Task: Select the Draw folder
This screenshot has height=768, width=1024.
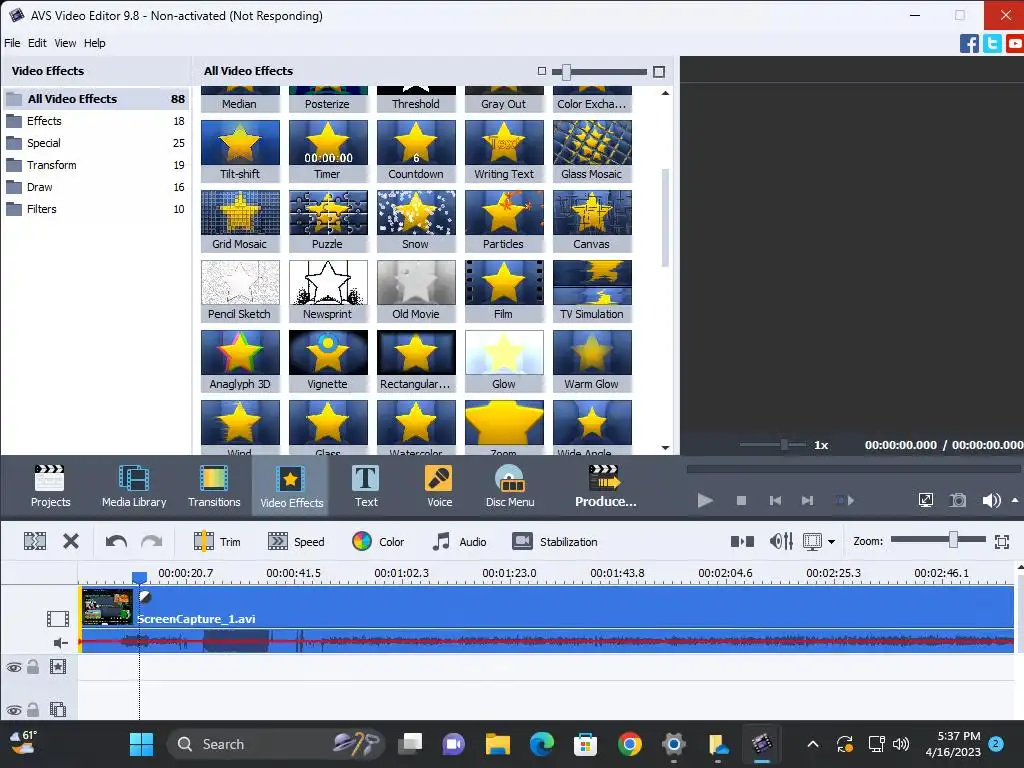Action: pyautogui.click(x=96, y=187)
